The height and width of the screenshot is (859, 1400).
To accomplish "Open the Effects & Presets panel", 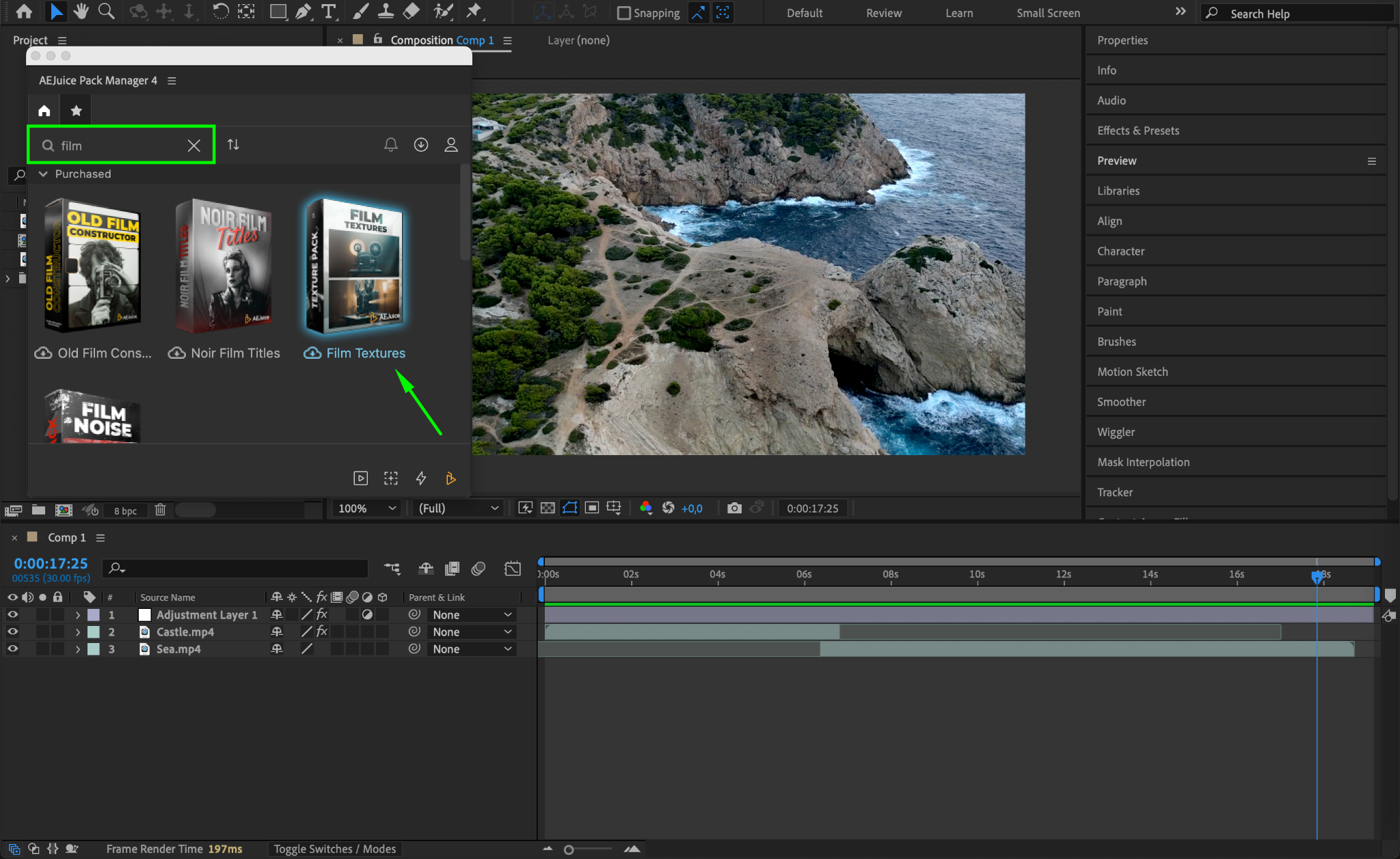I will click(1137, 131).
